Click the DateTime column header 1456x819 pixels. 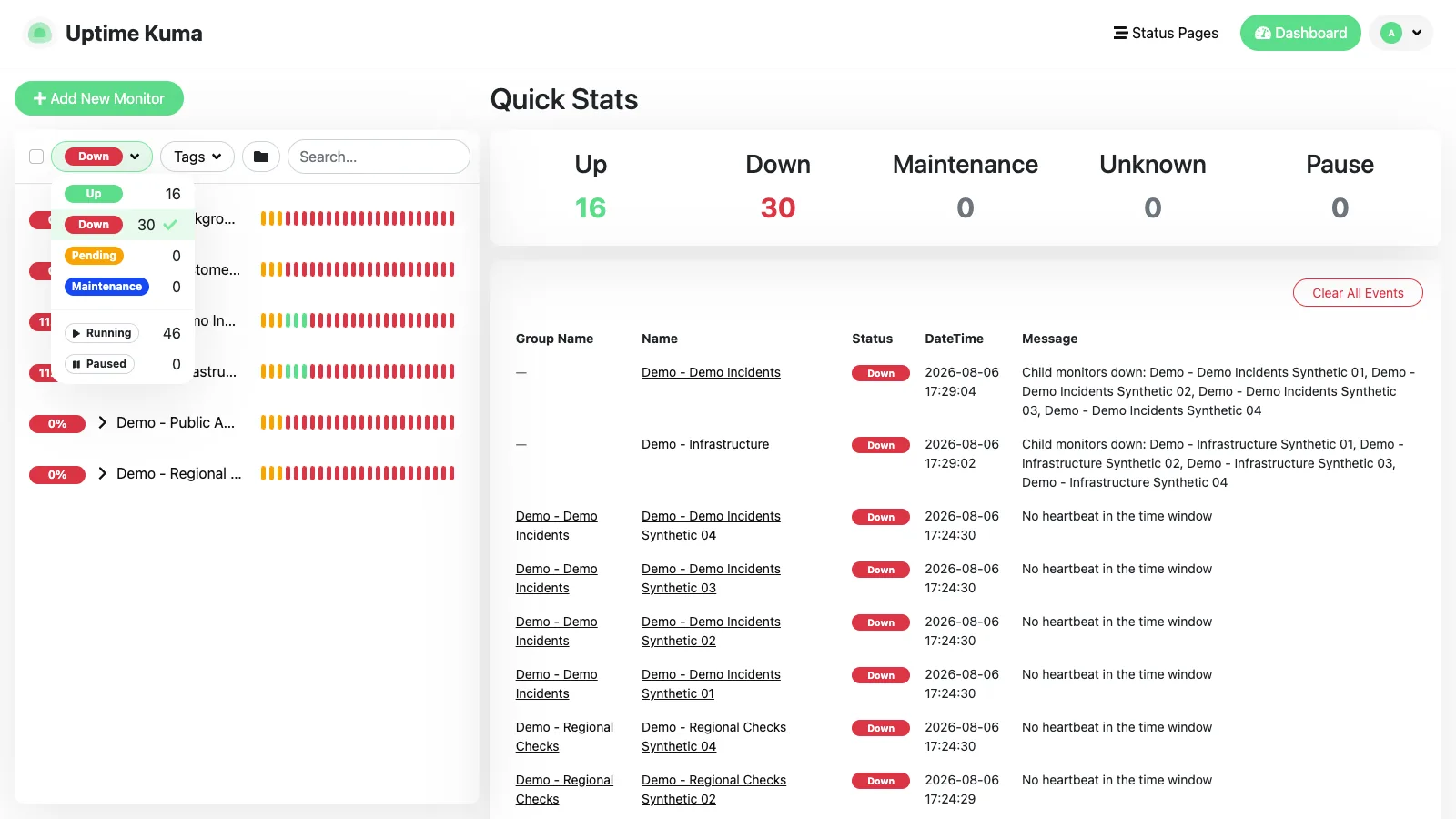(954, 339)
